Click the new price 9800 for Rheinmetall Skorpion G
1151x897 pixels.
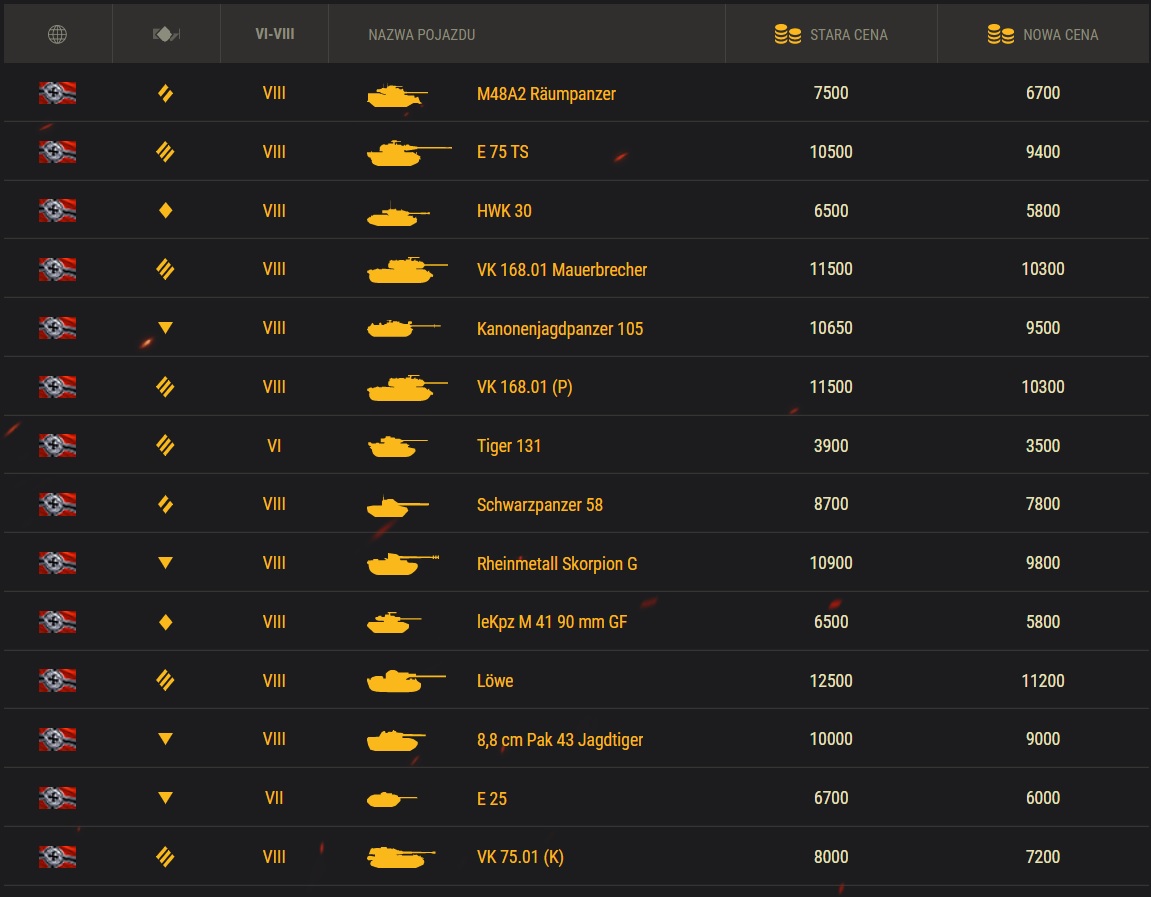click(x=1042, y=563)
